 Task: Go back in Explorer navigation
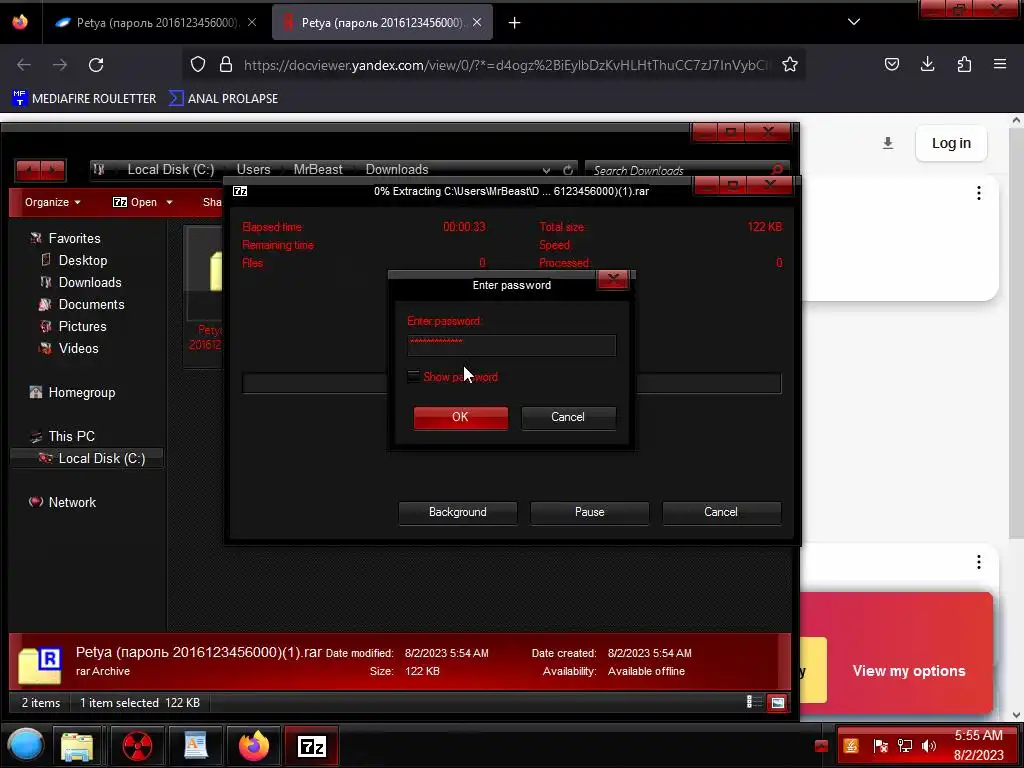tap(28, 170)
